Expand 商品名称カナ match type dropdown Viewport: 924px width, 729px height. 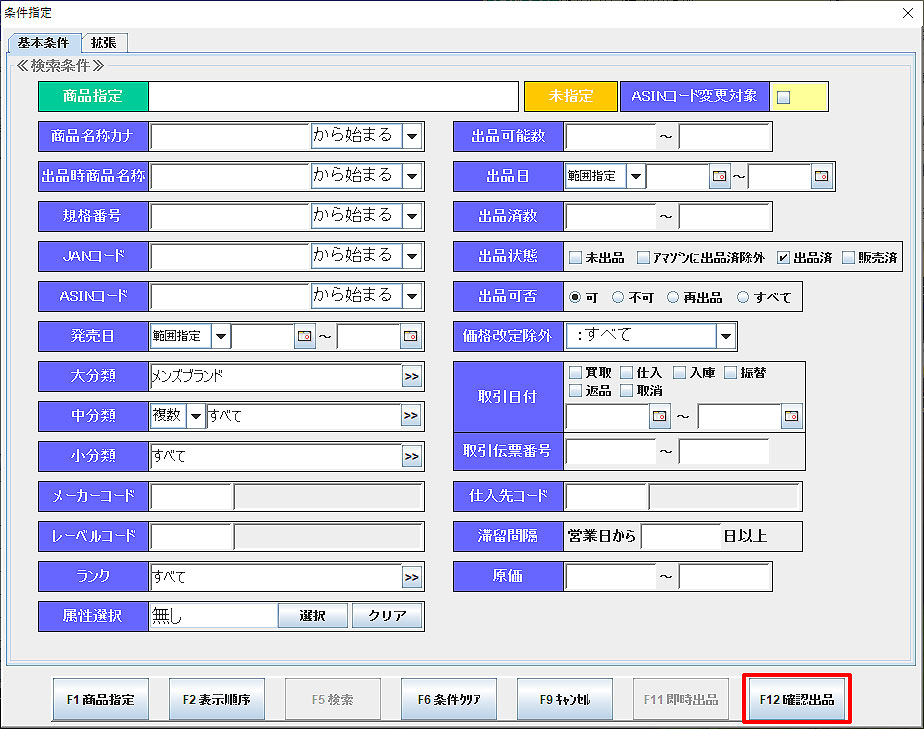412,136
